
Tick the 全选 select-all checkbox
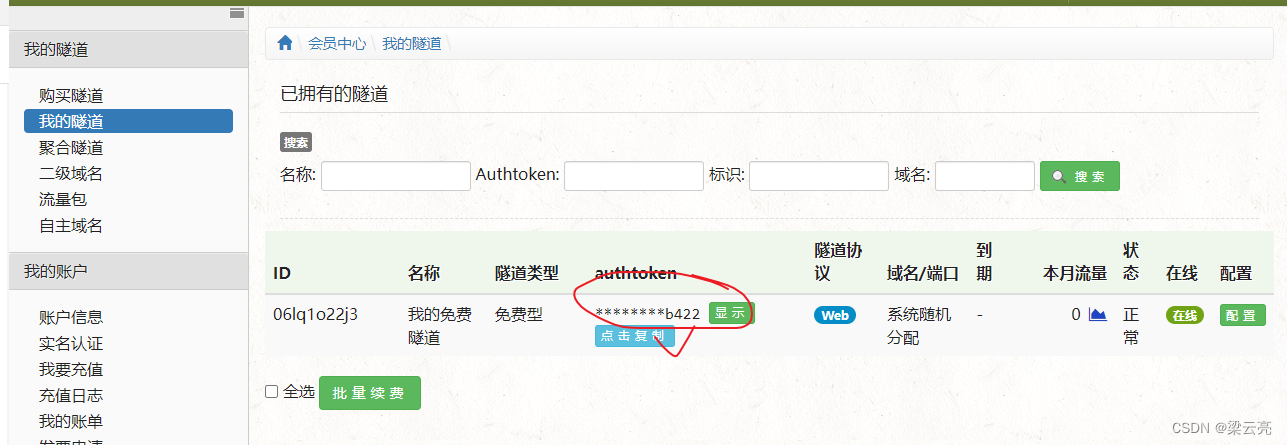[x=271, y=392]
